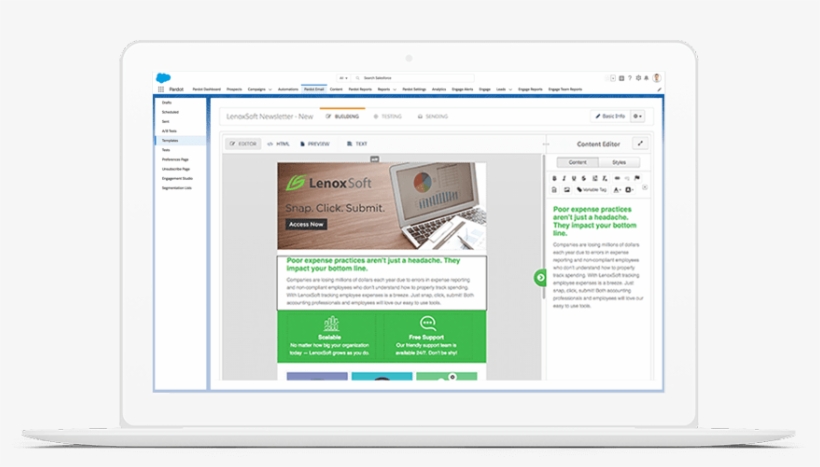Click the paste clipboard icon

pos(554,189)
